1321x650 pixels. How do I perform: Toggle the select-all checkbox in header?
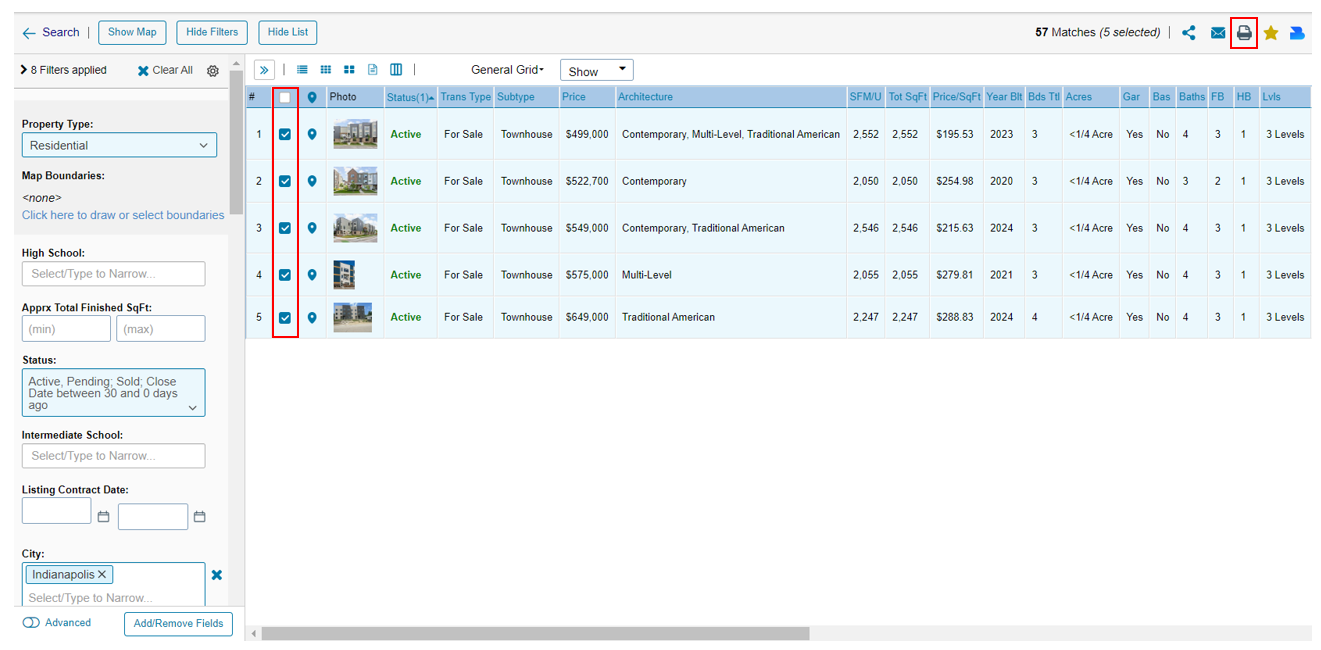(x=285, y=97)
